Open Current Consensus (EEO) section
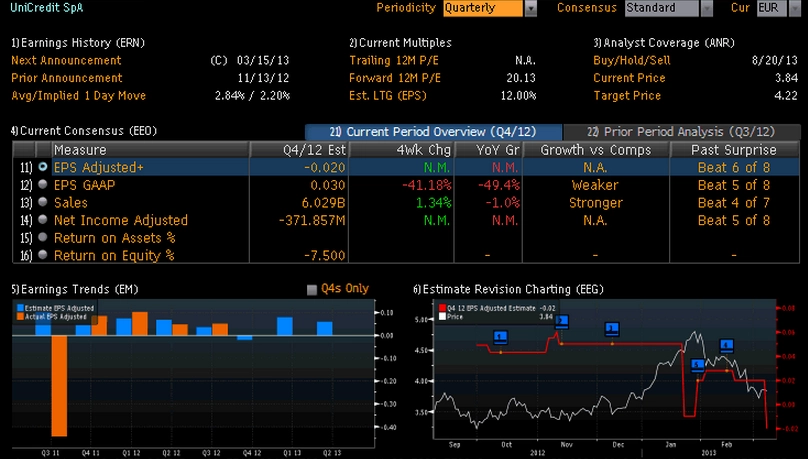This screenshot has width=808, height=459. [84, 131]
